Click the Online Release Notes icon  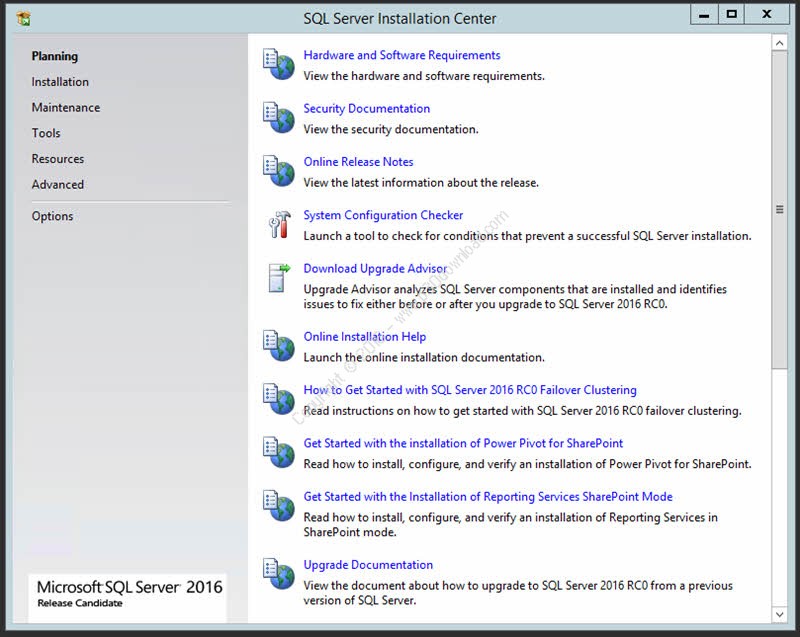(x=278, y=170)
